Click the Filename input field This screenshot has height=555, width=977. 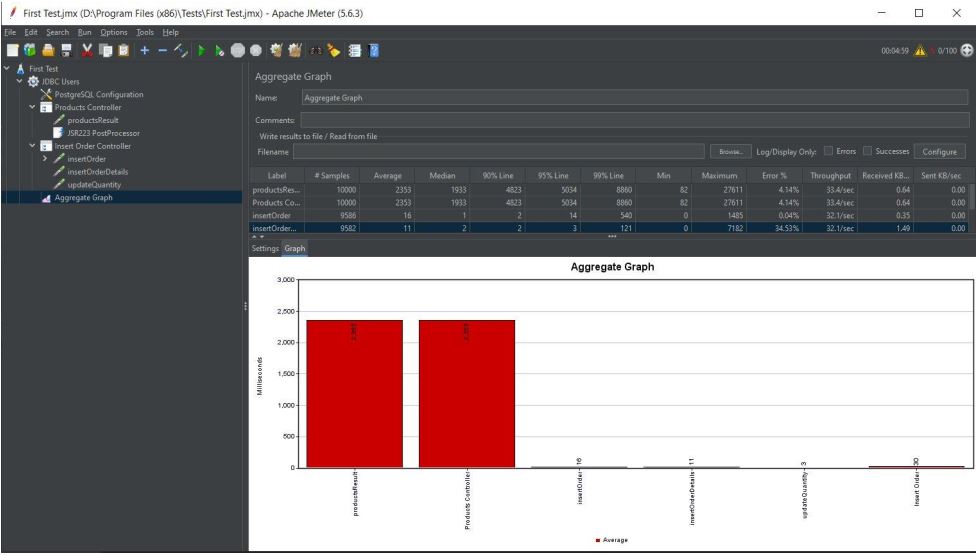coord(500,151)
